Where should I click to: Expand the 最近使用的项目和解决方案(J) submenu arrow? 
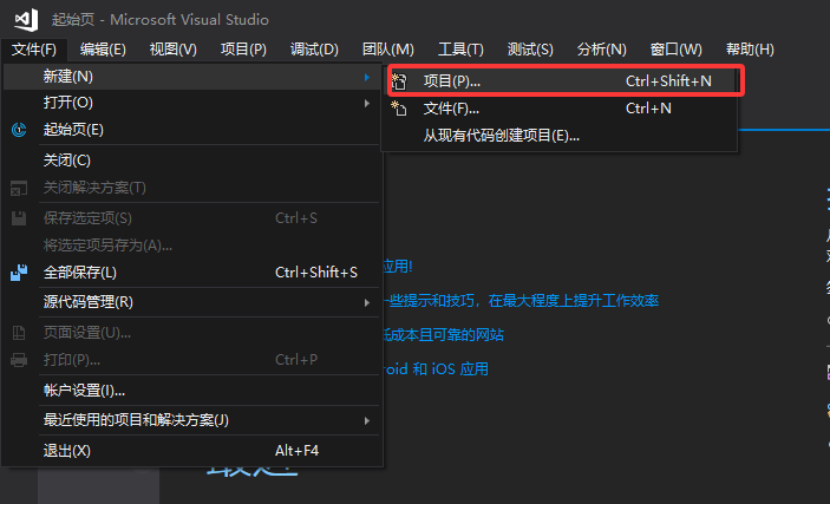[367, 421]
